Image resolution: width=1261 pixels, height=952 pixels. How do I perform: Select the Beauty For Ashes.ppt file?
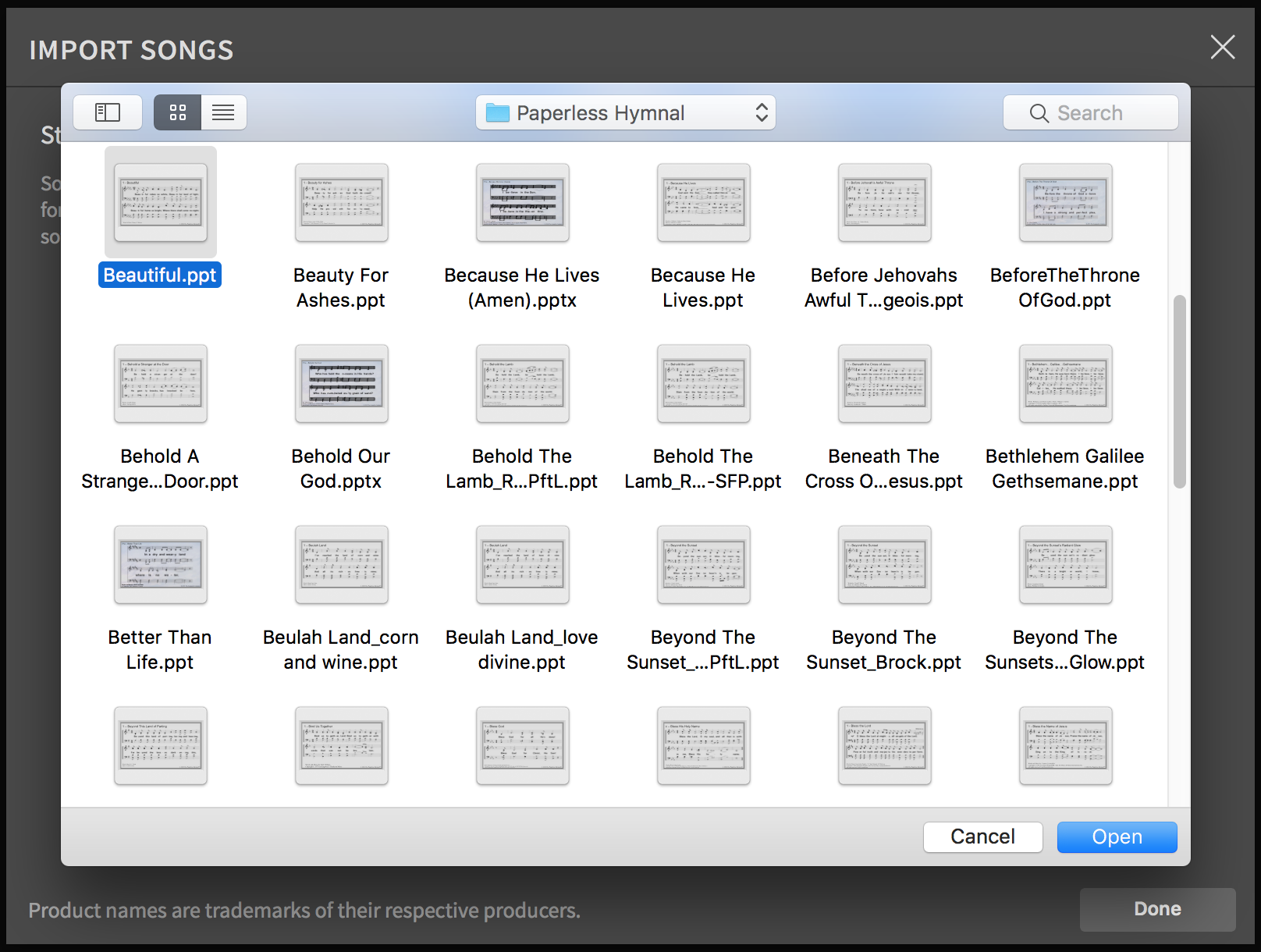click(341, 203)
